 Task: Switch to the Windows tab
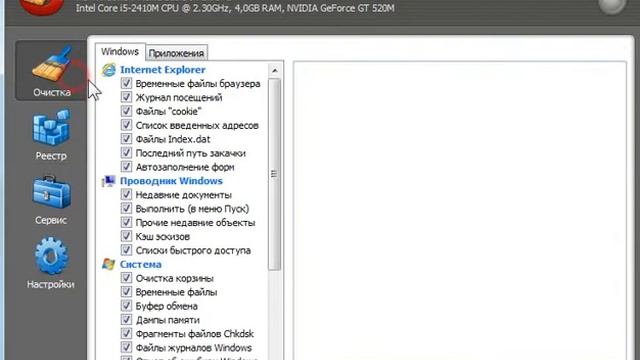[120, 52]
